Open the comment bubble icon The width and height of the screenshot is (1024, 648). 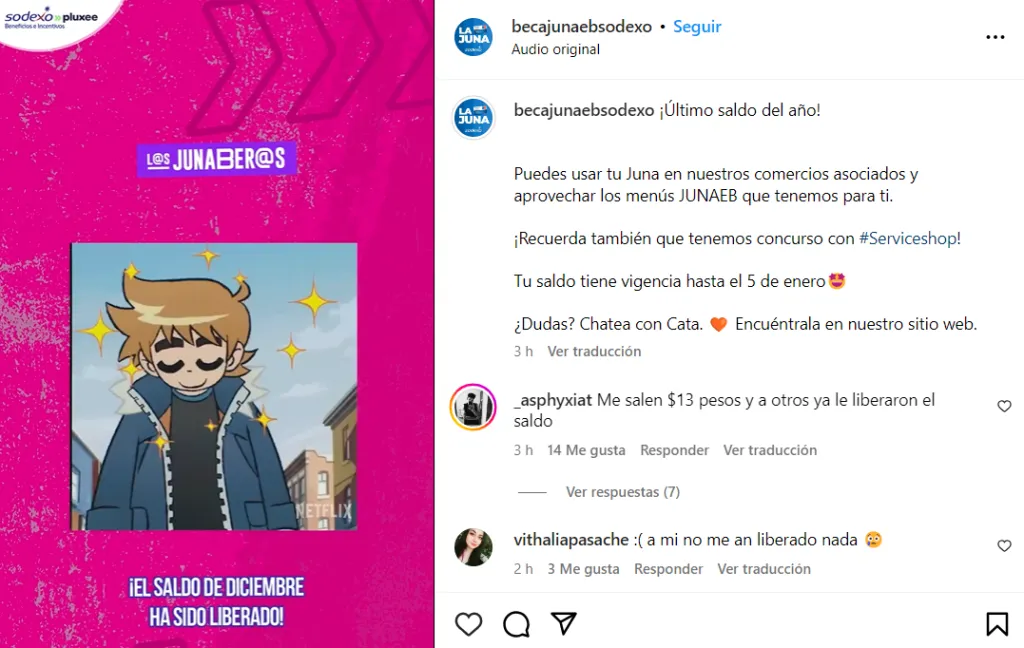pos(516,624)
